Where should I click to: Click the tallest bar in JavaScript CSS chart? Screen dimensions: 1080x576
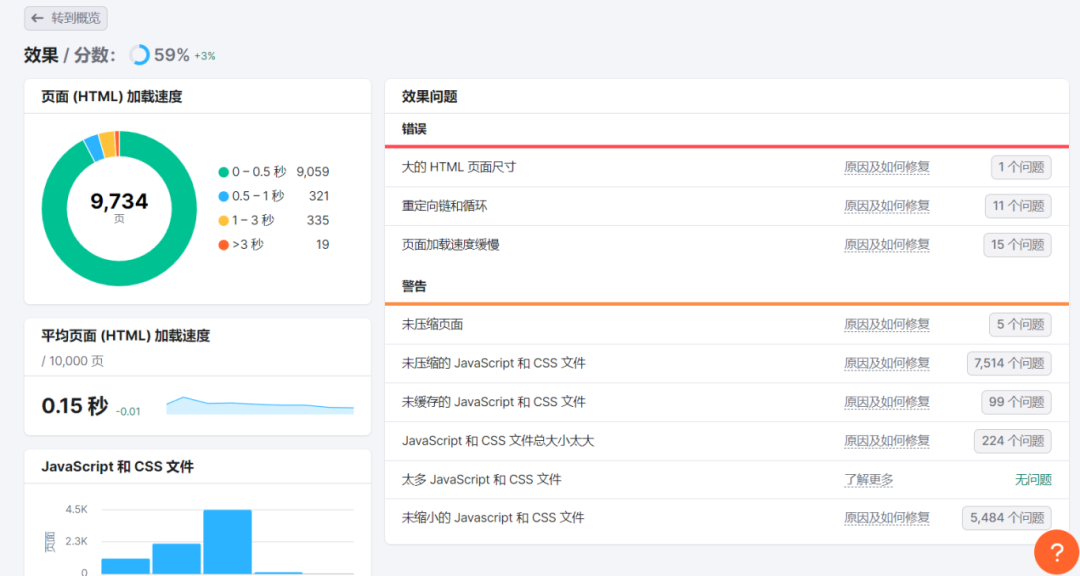[x=227, y=541]
